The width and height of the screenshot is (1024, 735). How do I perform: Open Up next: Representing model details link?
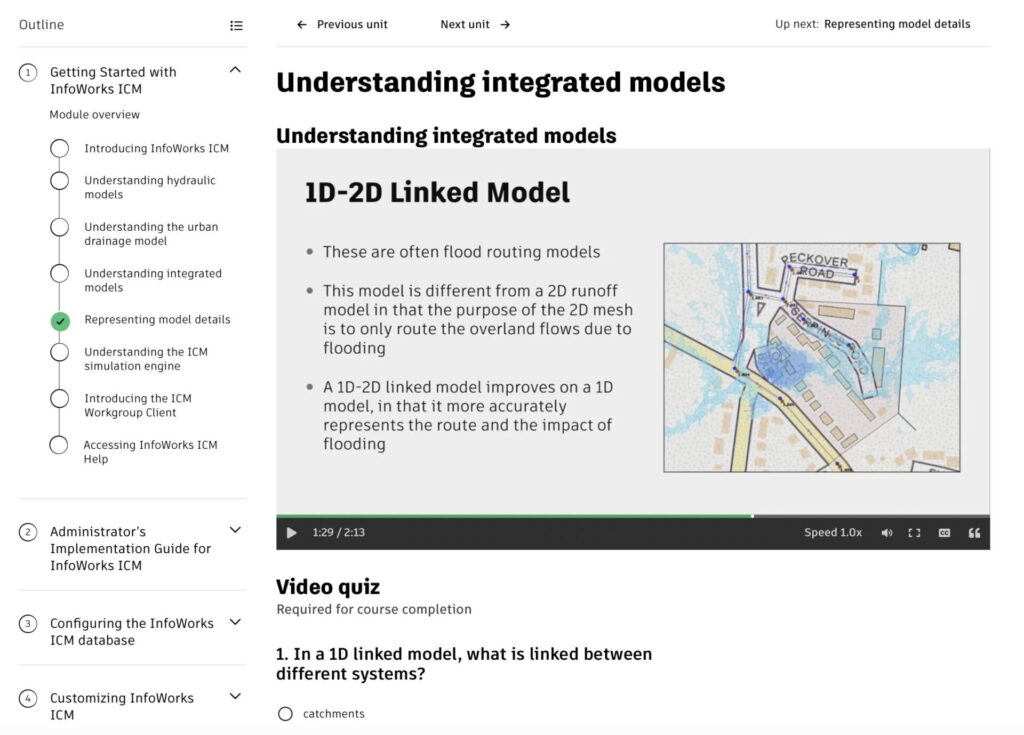[897, 24]
